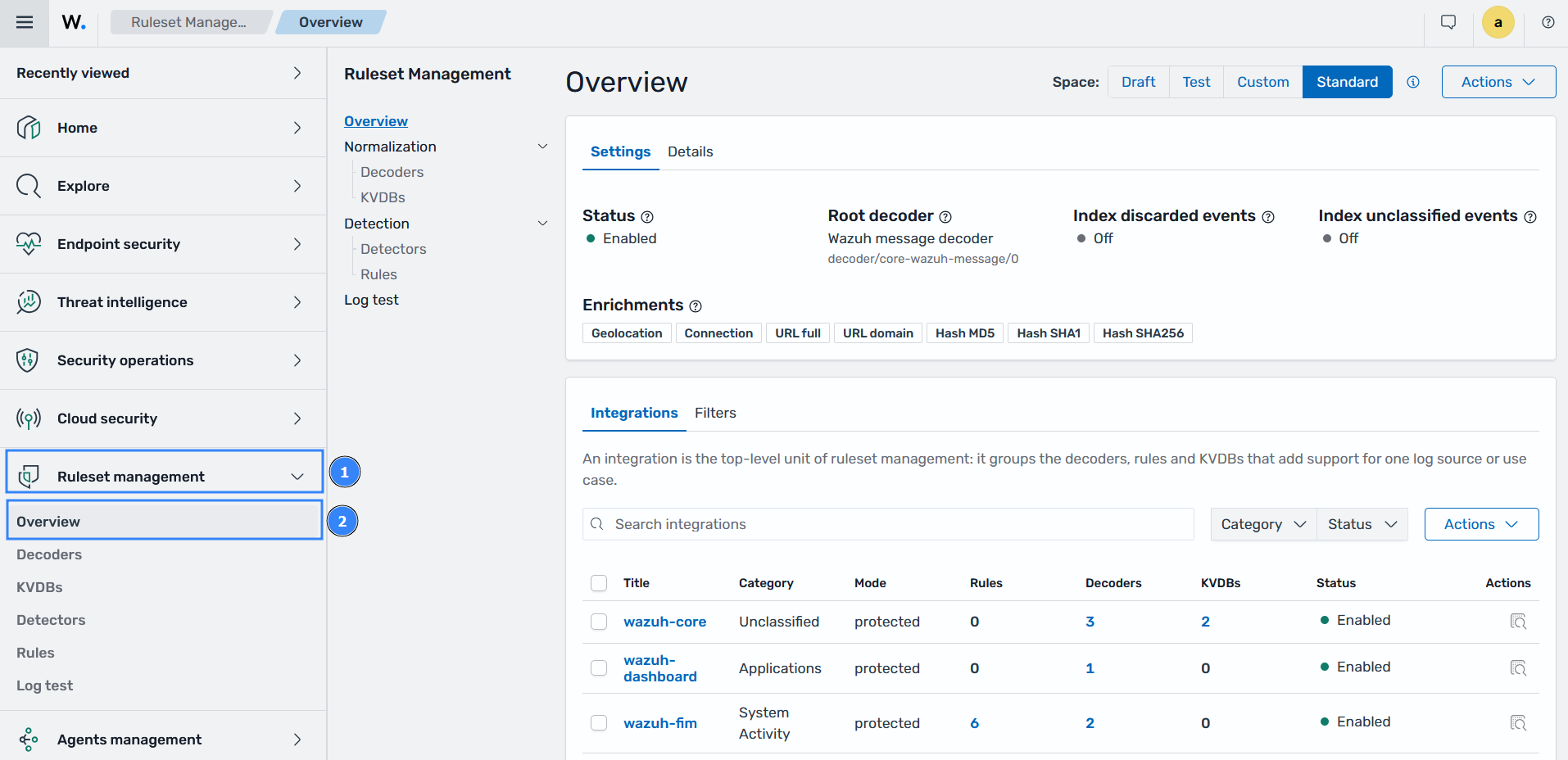Open the Status filter dropdown
This screenshot has height=760, width=1568.
point(1362,524)
